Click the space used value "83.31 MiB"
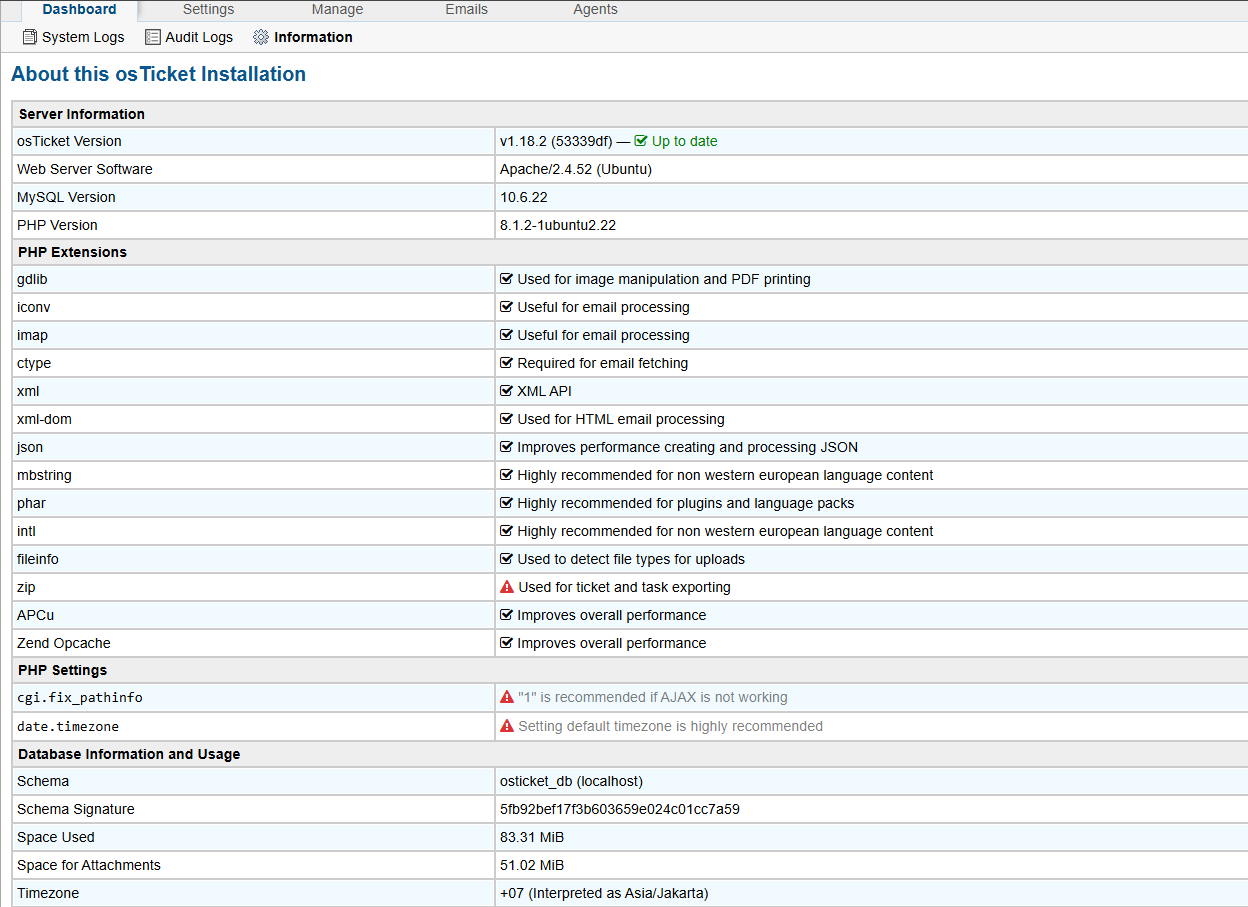This screenshot has width=1248, height=907. [x=532, y=837]
